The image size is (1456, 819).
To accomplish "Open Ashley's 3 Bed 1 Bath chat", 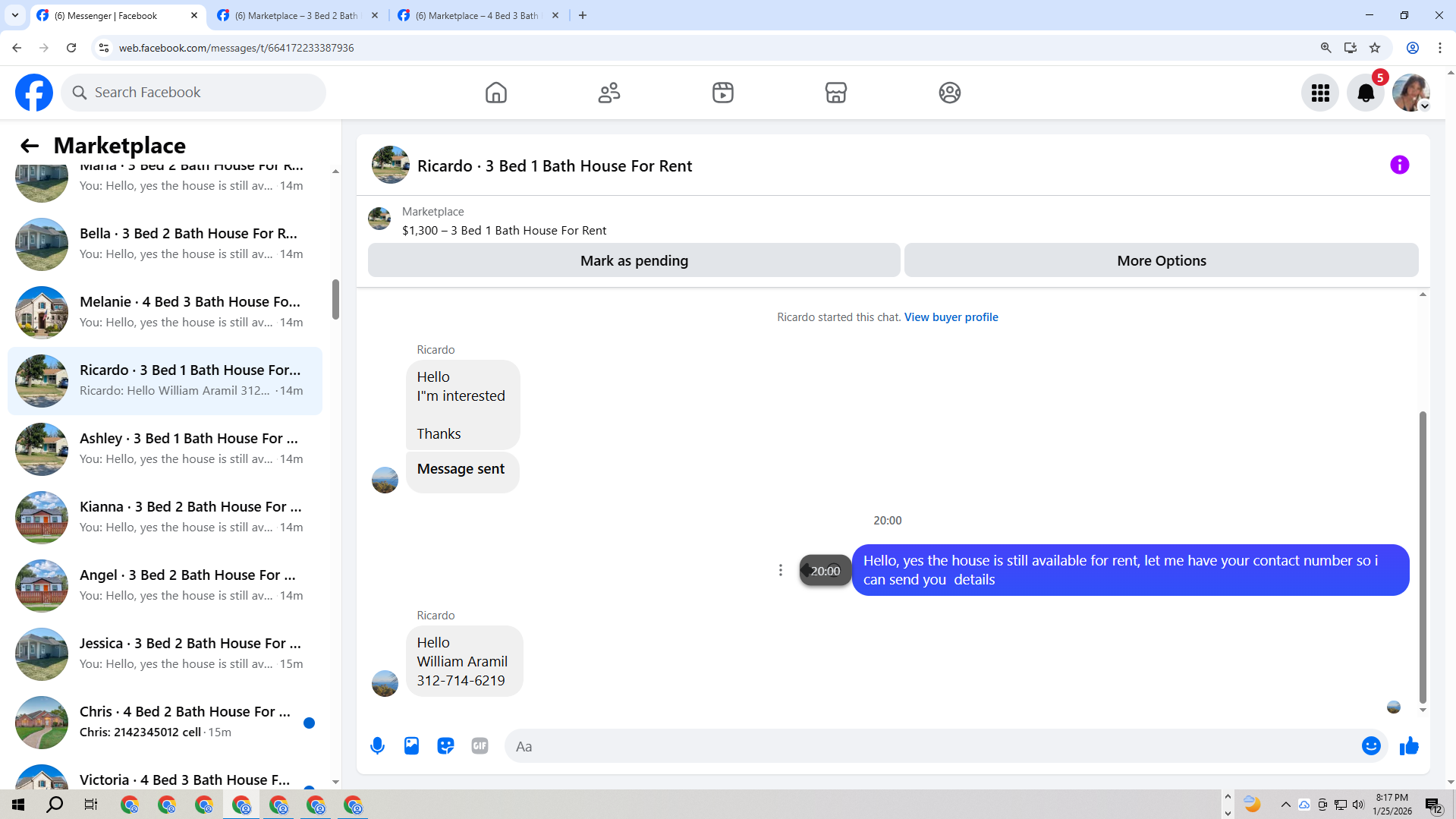I will coord(165,449).
